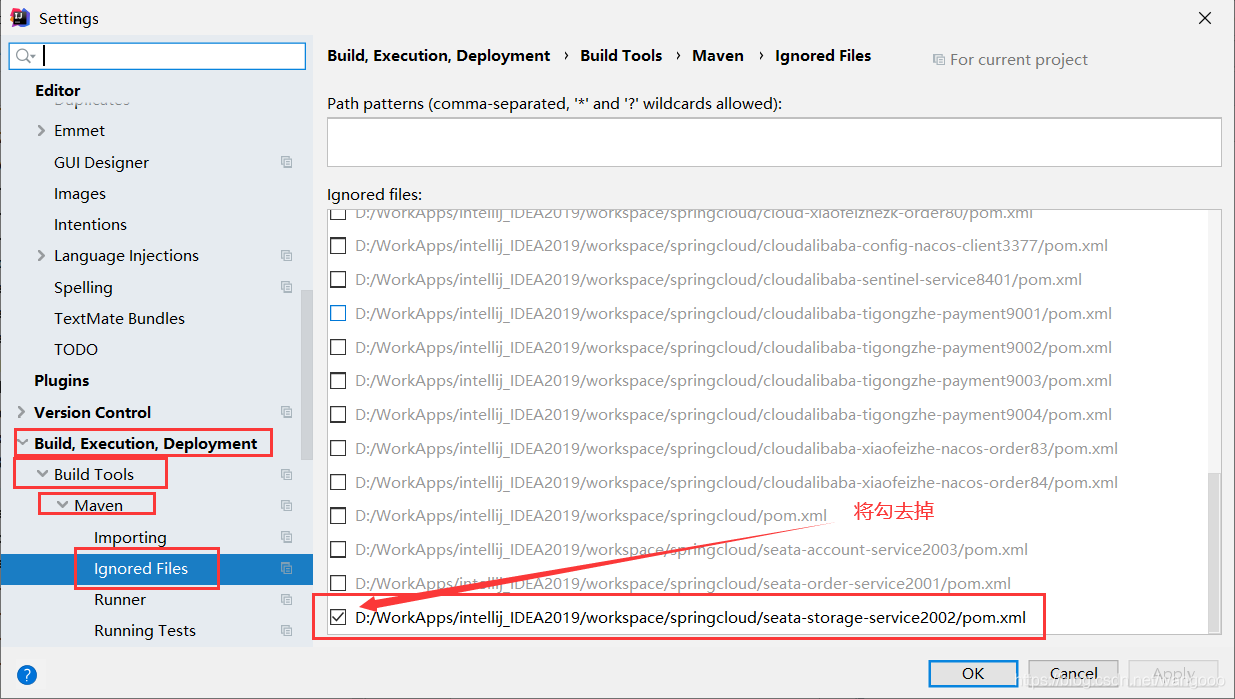Expand the Language Injections node
The height and width of the screenshot is (699, 1235).
coord(41,256)
